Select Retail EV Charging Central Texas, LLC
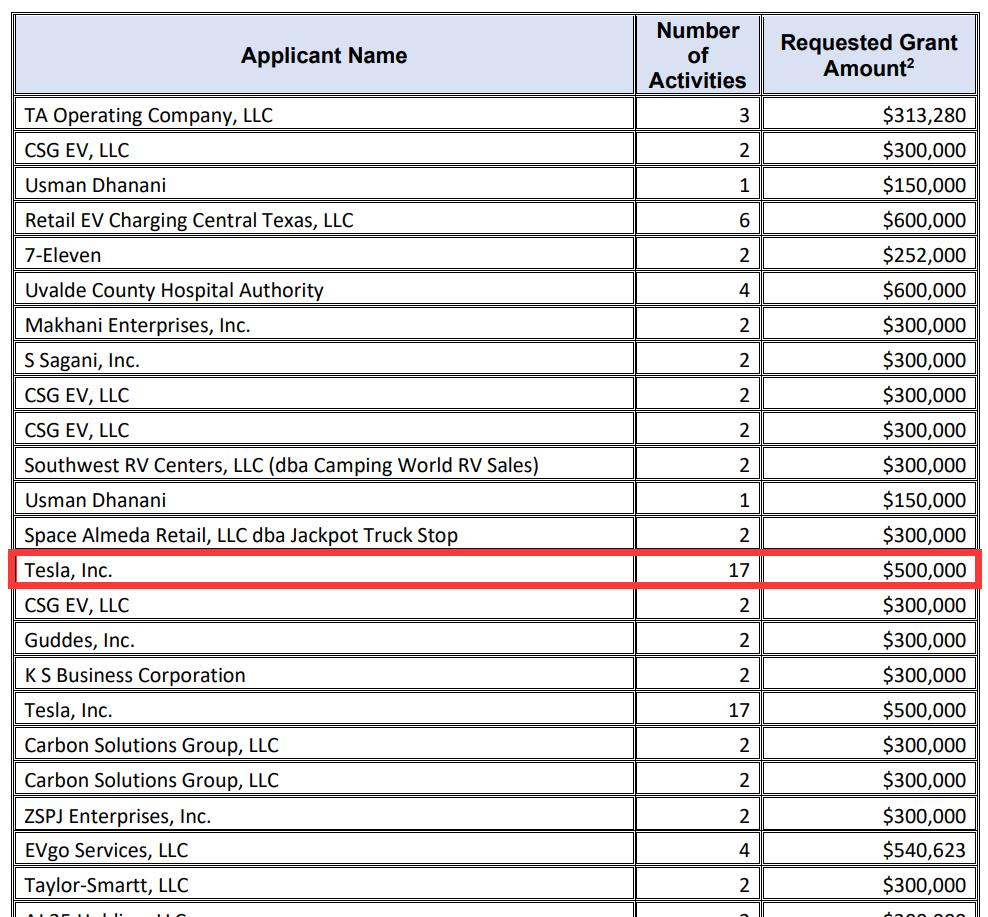This screenshot has width=988, height=917. point(324,220)
